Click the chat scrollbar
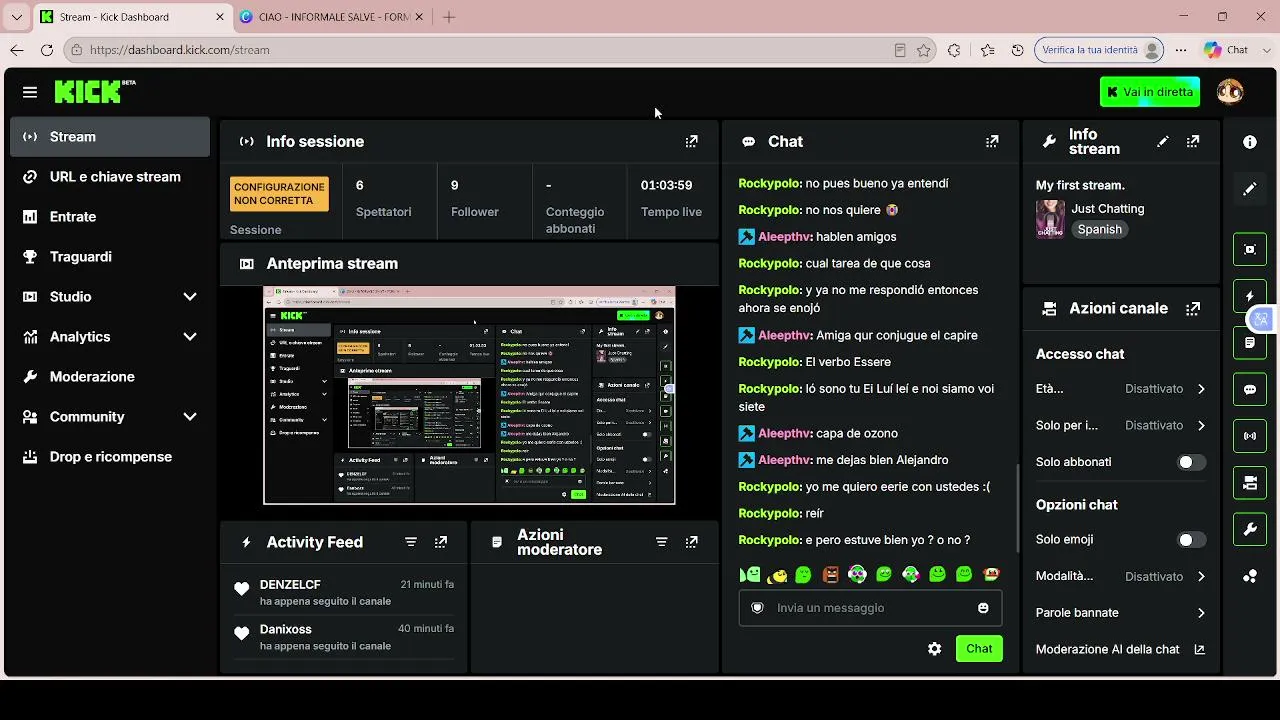 [x=1016, y=508]
